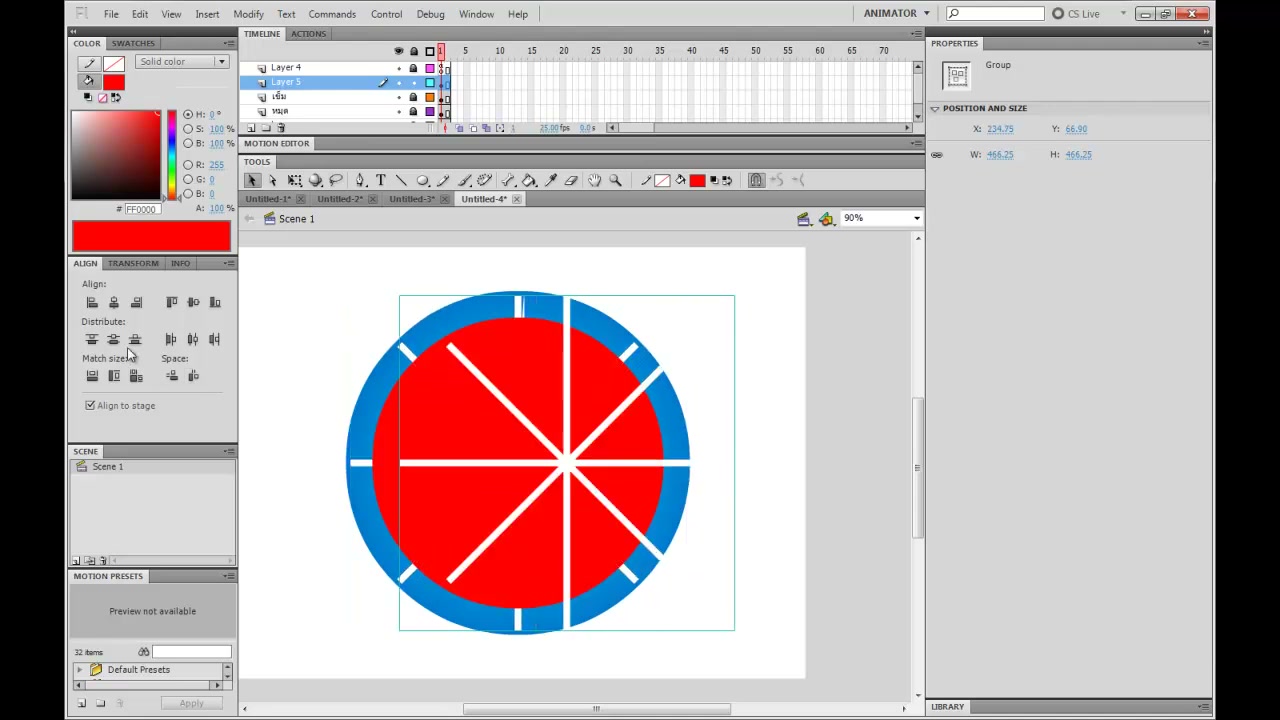Select the Eraser tool
Image resolution: width=1280 pixels, height=720 pixels.
pyautogui.click(x=571, y=180)
